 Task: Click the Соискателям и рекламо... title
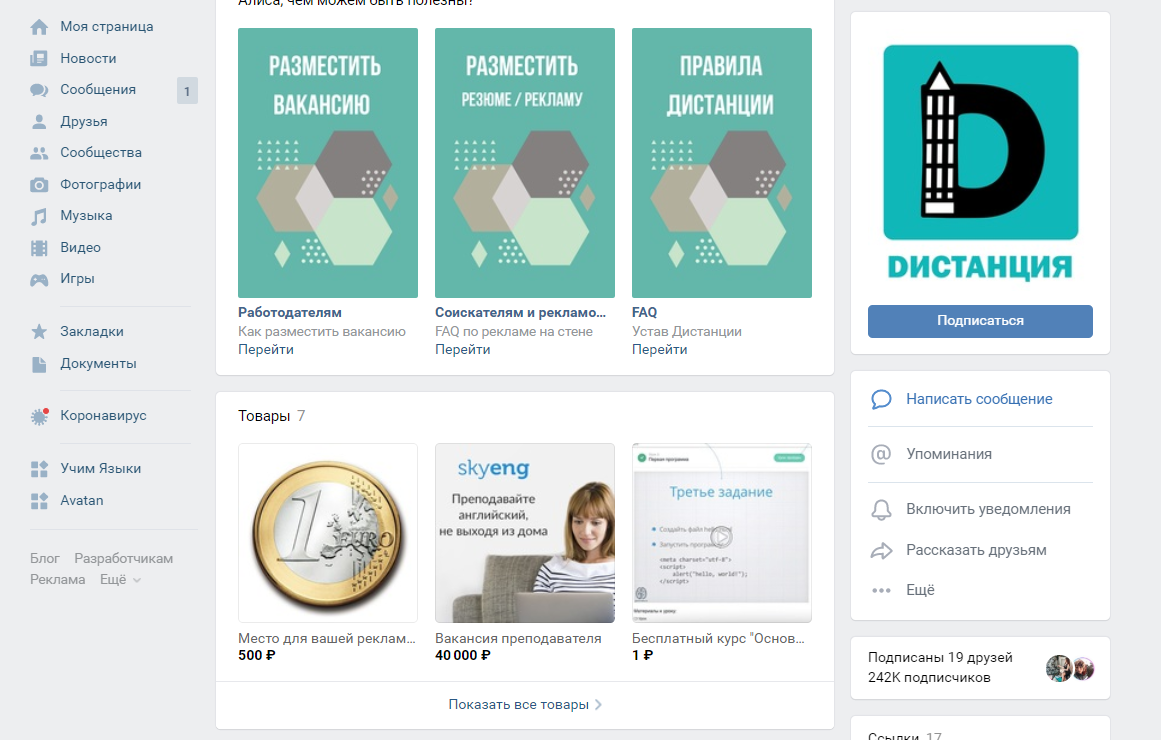pyautogui.click(x=521, y=313)
